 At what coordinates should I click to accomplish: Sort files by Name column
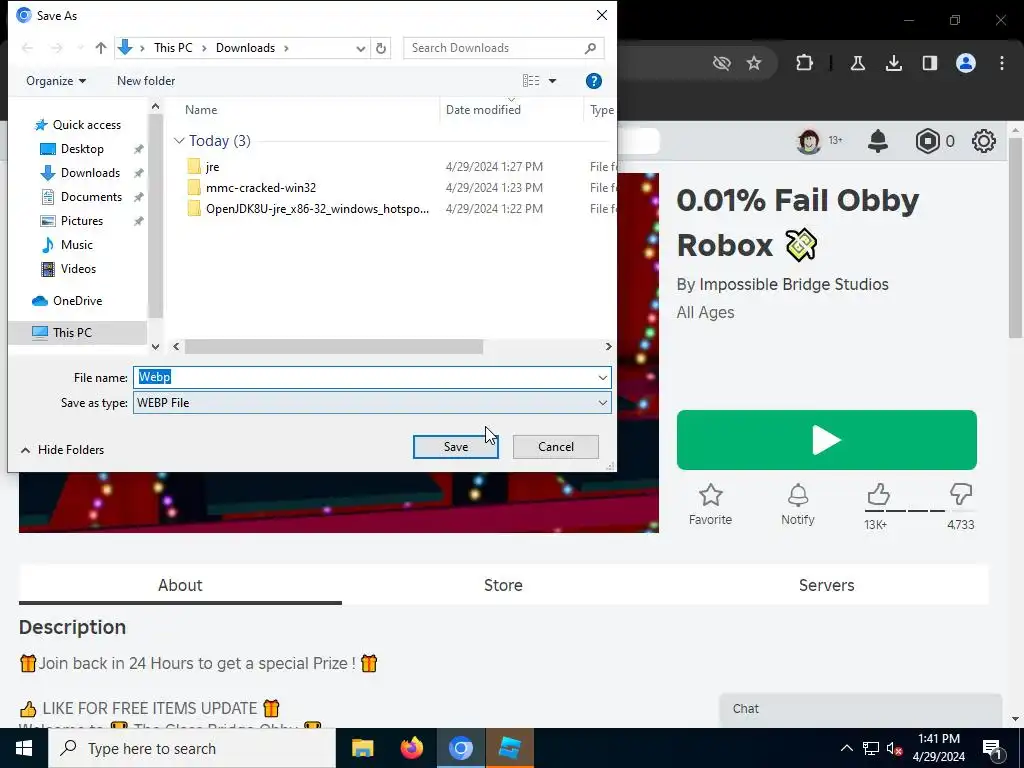click(x=200, y=110)
